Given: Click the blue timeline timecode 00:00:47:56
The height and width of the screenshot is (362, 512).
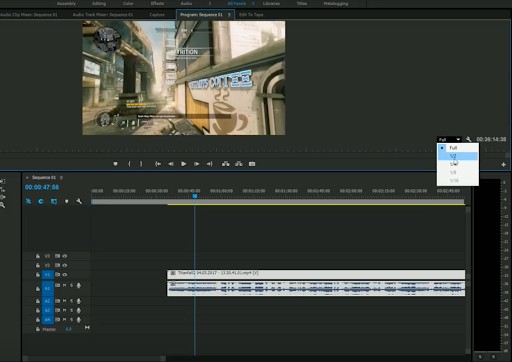Looking at the screenshot, I should [42, 187].
